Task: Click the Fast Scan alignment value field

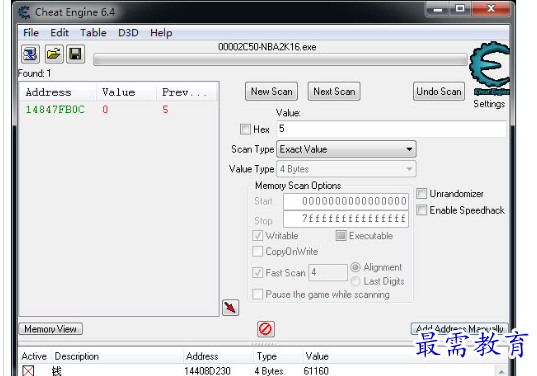Action: (328, 273)
